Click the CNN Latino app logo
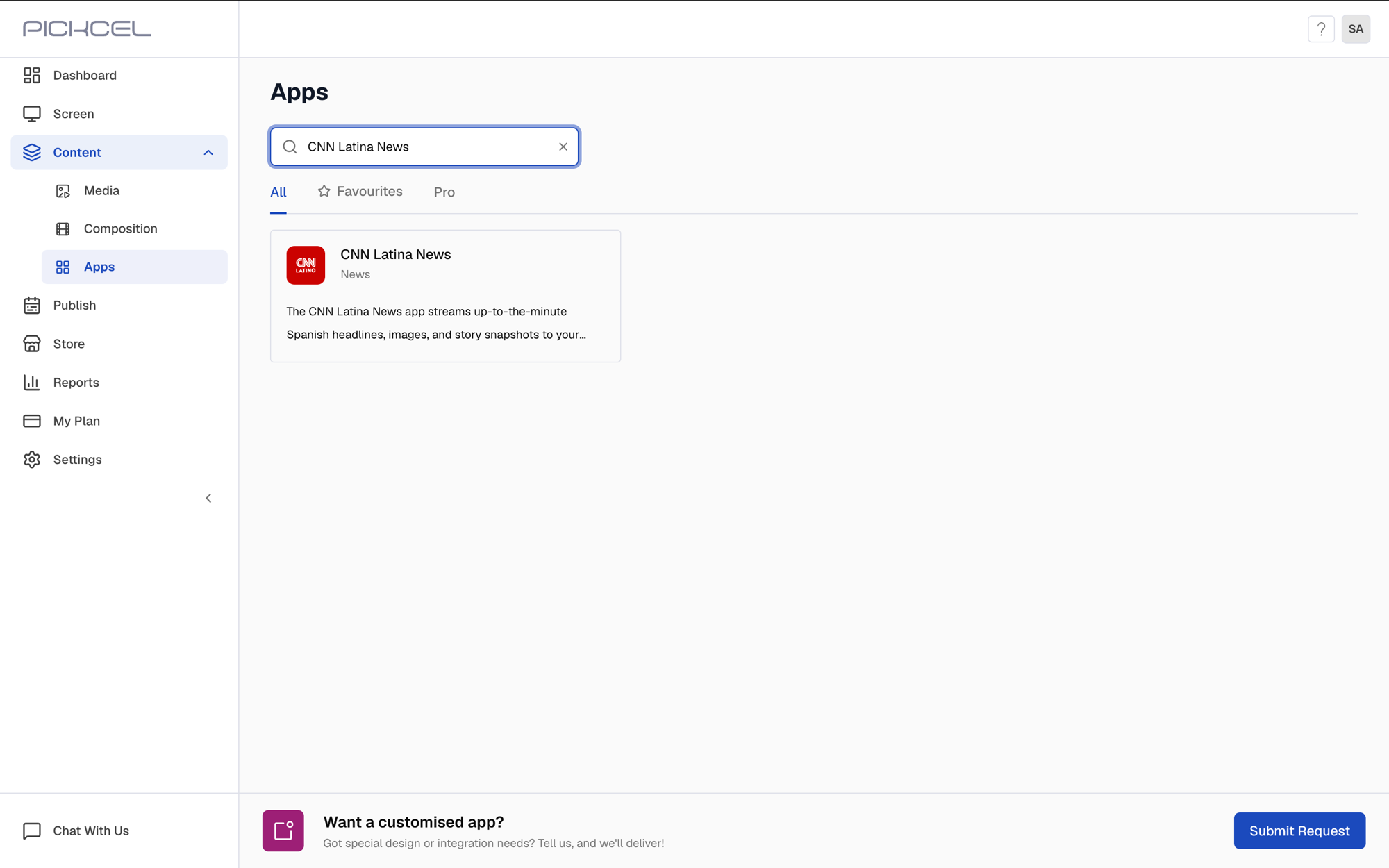The height and width of the screenshot is (868, 1389). click(x=306, y=265)
